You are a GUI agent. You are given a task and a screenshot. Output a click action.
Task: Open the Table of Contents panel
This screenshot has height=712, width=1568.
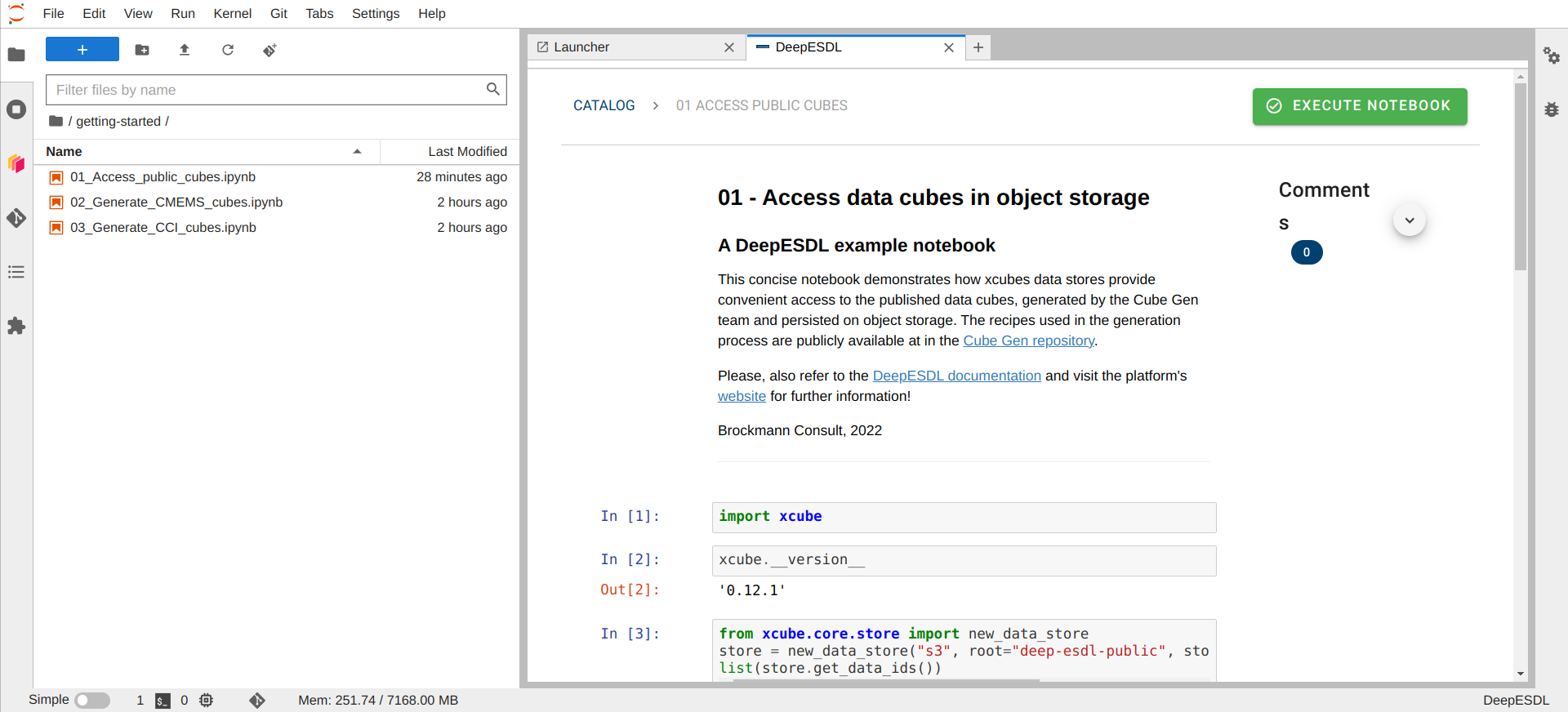[16, 272]
